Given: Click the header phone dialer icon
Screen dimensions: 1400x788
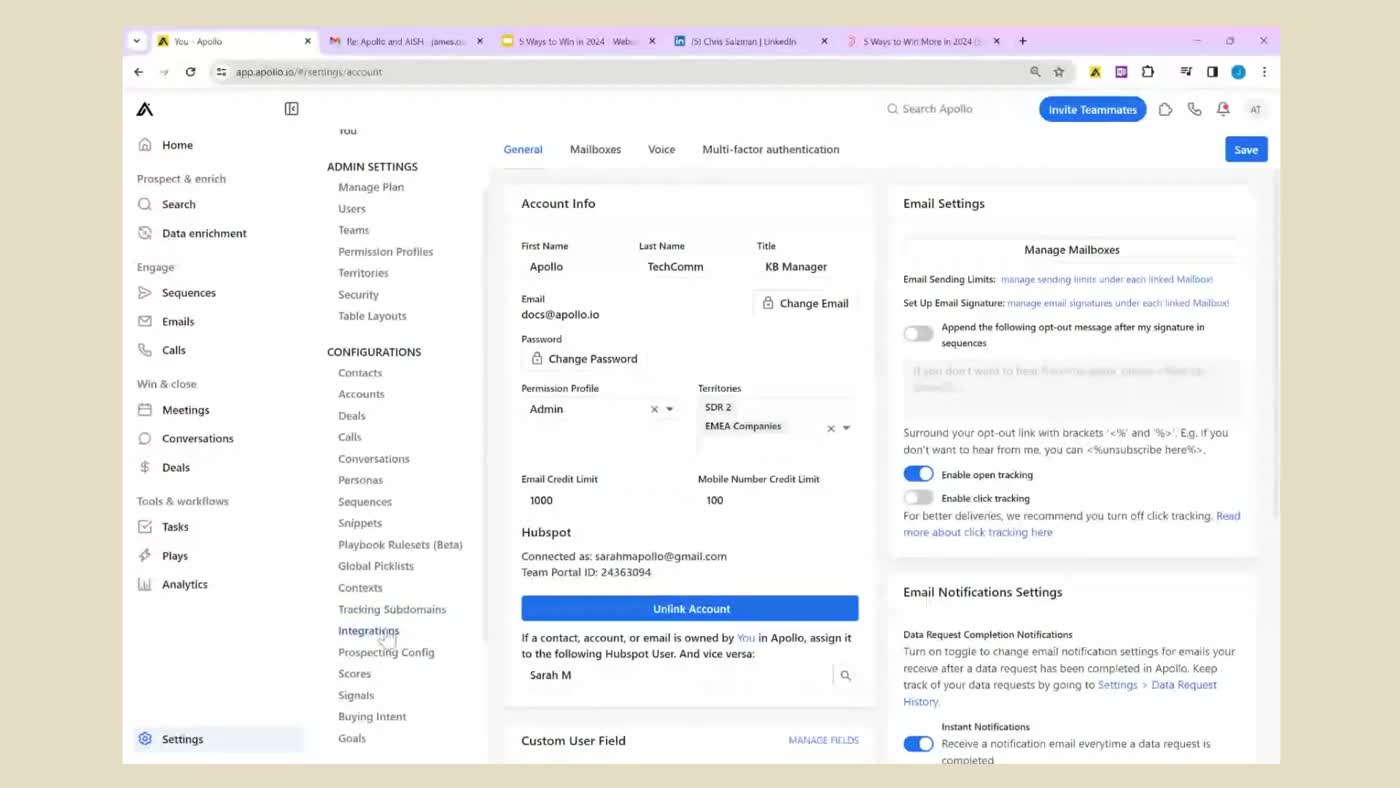Looking at the screenshot, I should (x=1194, y=109).
